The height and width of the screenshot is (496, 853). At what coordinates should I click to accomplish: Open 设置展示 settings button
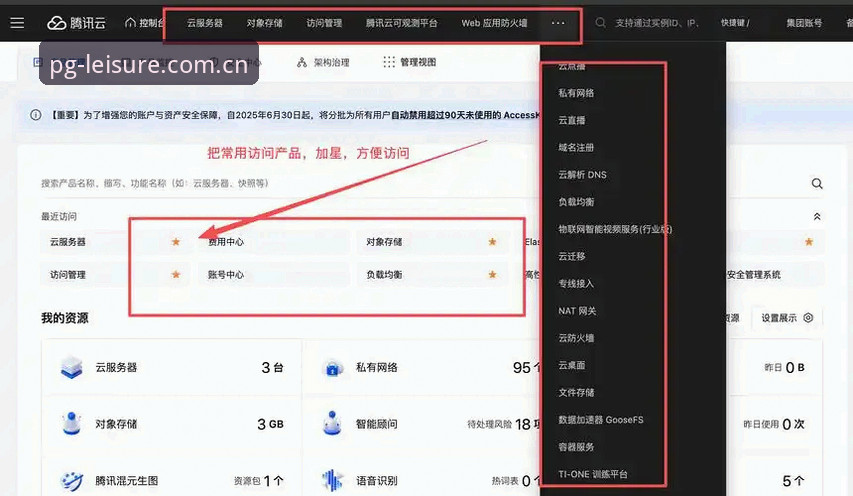point(787,318)
